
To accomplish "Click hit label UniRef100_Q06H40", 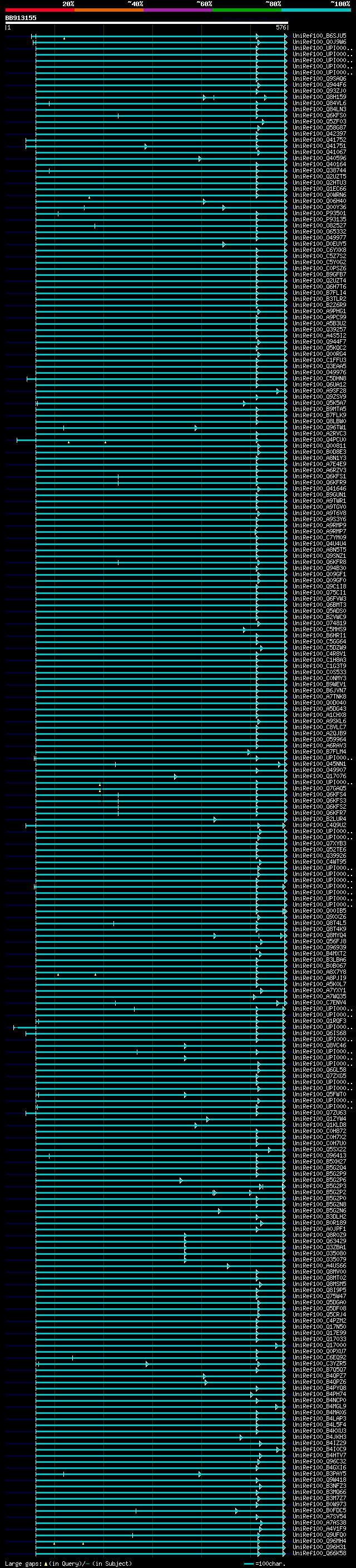I will tap(319, 201).
